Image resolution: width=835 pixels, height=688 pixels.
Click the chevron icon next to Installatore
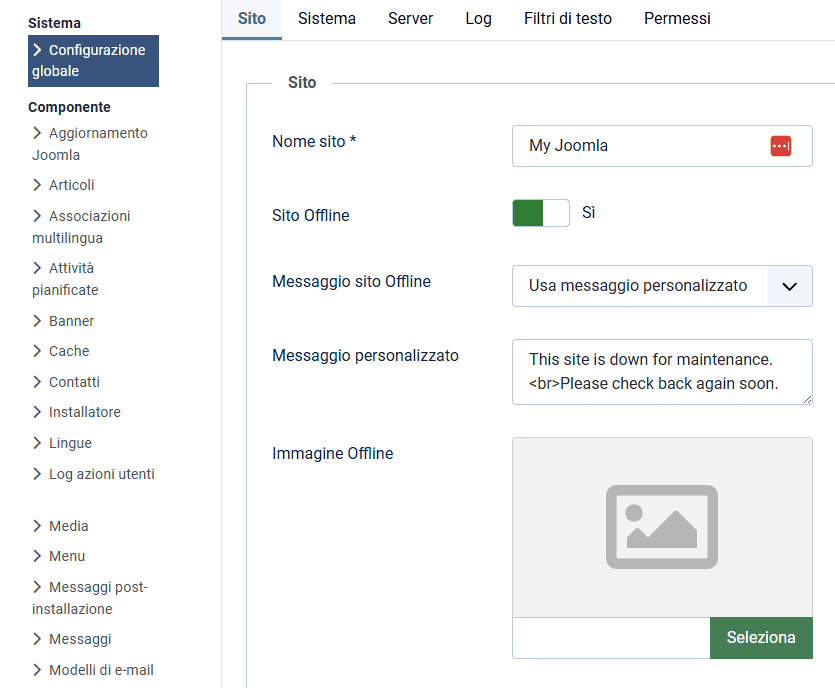[38, 412]
